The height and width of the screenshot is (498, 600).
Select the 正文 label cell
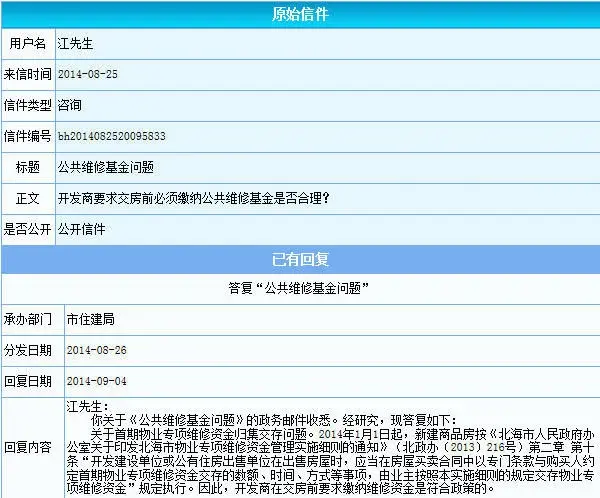(28, 198)
